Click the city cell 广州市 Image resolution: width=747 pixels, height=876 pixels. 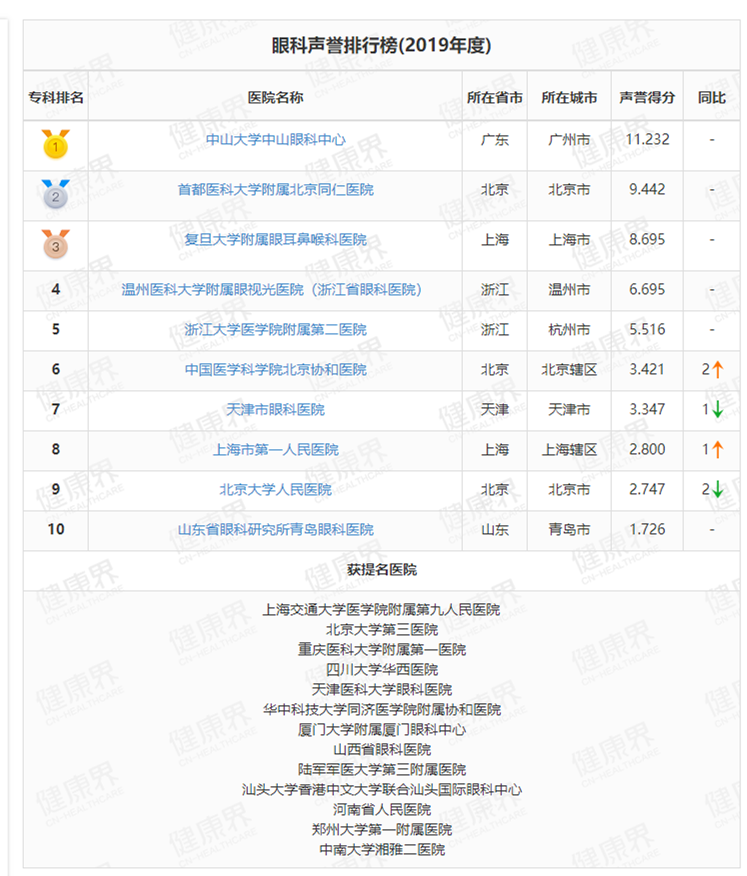click(569, 140)
